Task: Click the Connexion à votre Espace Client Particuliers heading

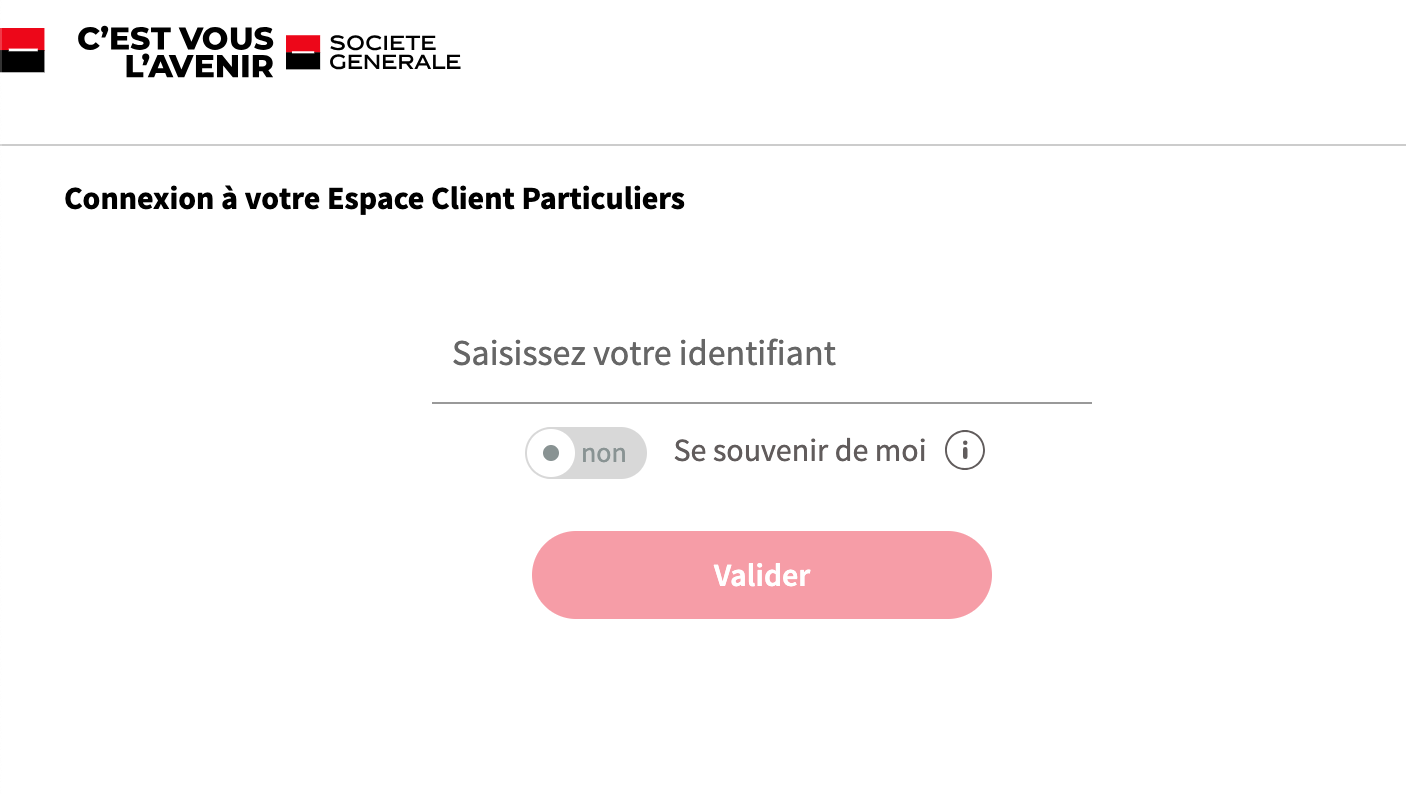Action: (375, 199)
